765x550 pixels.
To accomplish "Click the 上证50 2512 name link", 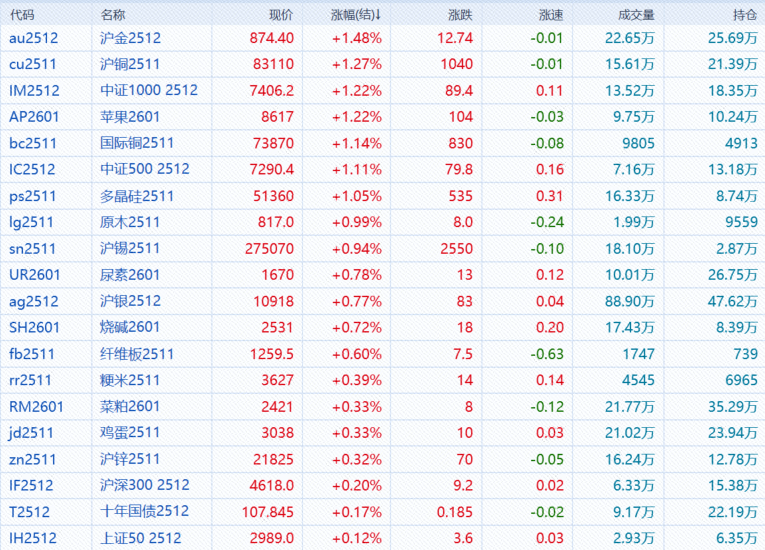I will pos(141,538).
